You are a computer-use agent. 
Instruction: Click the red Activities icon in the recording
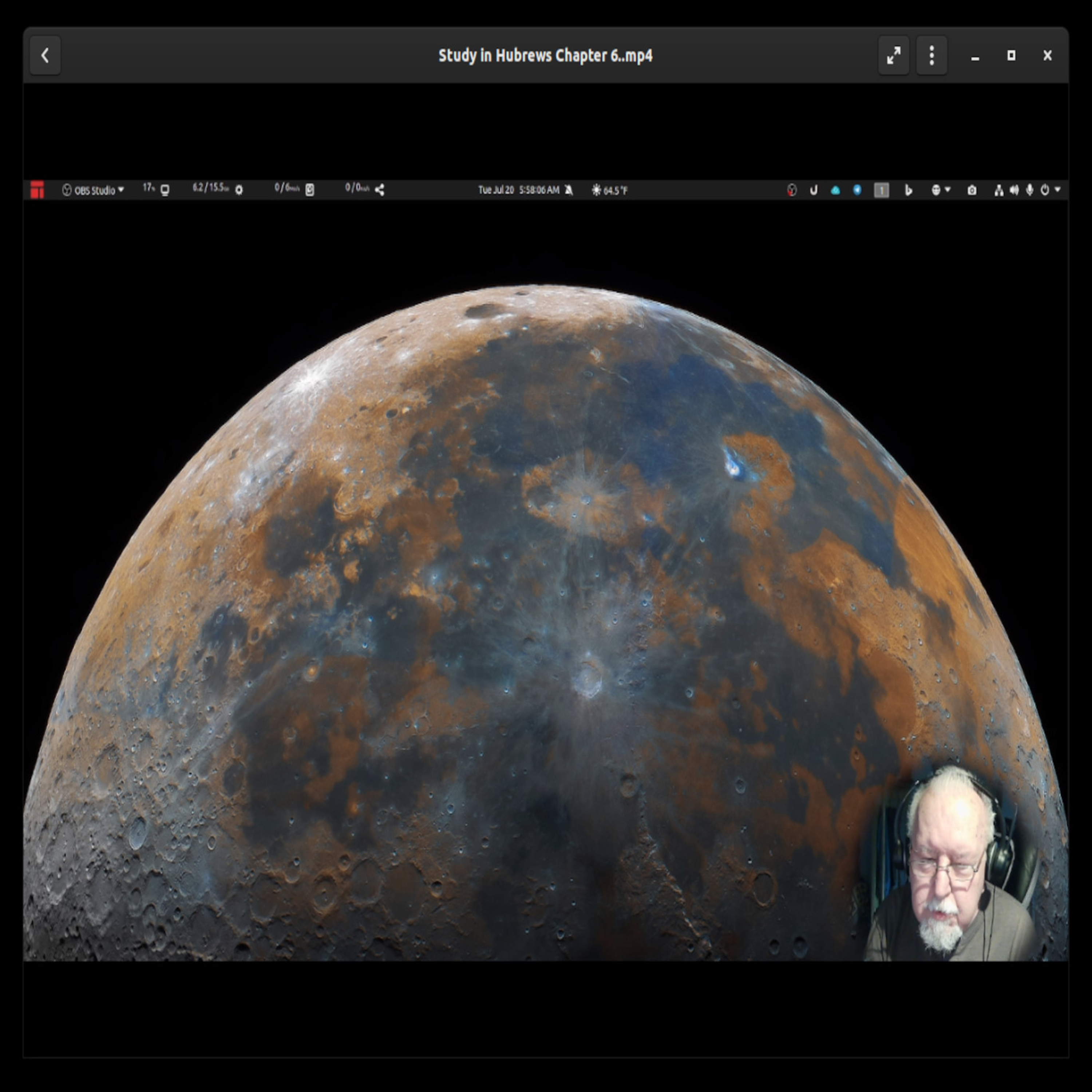click(37, 190)
